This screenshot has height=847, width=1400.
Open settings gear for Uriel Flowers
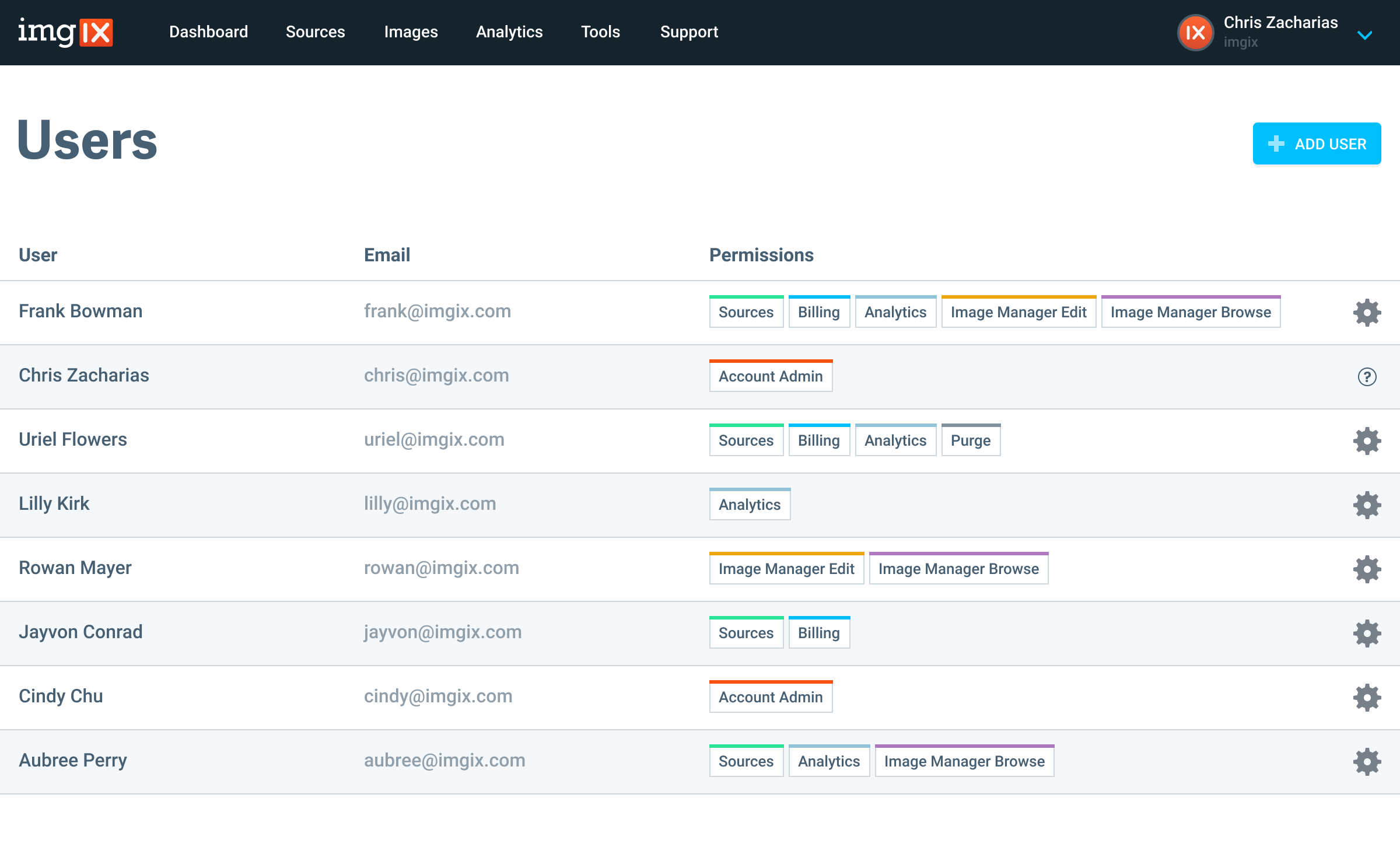click(1367, 440)
